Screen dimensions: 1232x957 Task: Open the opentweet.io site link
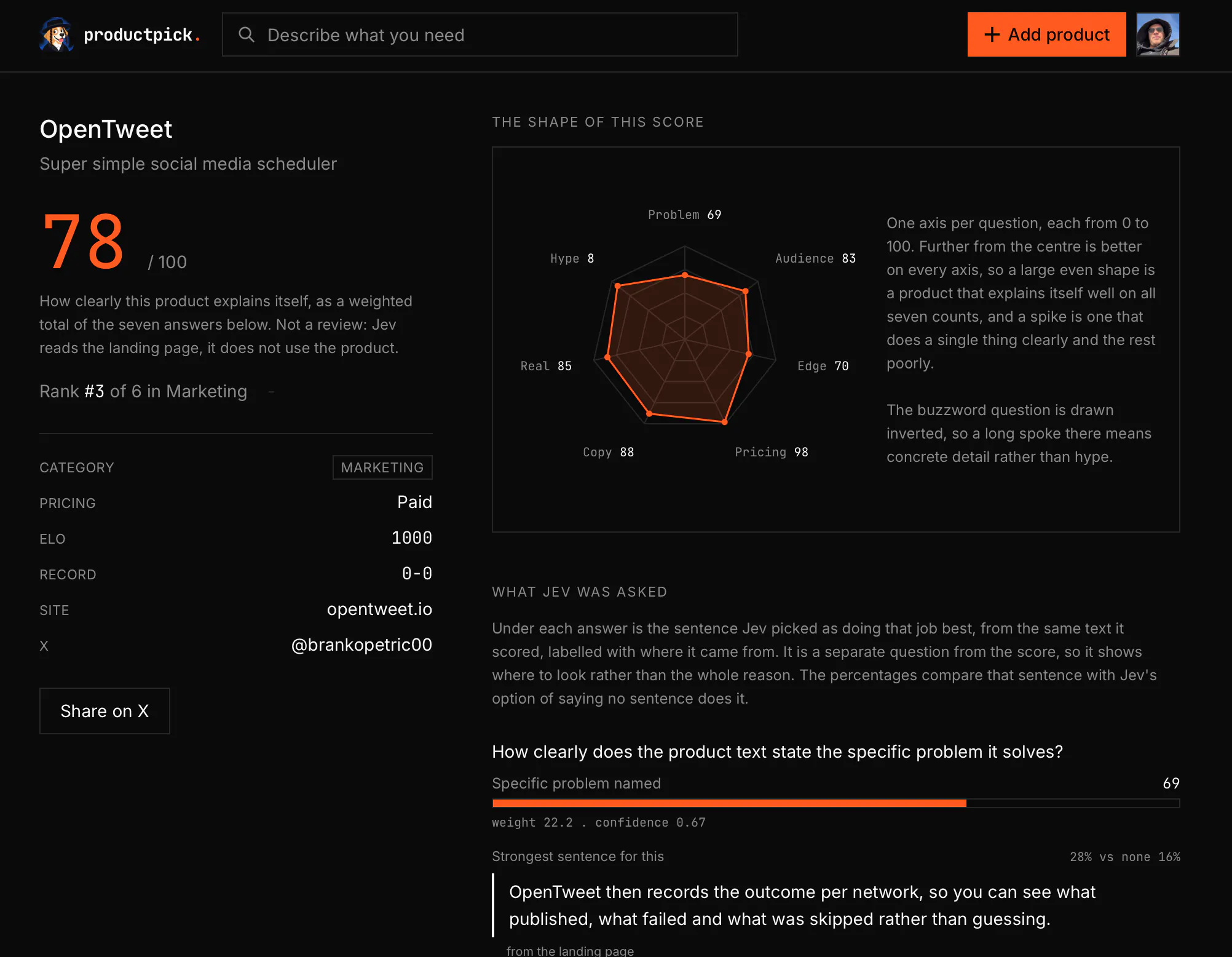[379, 610]
